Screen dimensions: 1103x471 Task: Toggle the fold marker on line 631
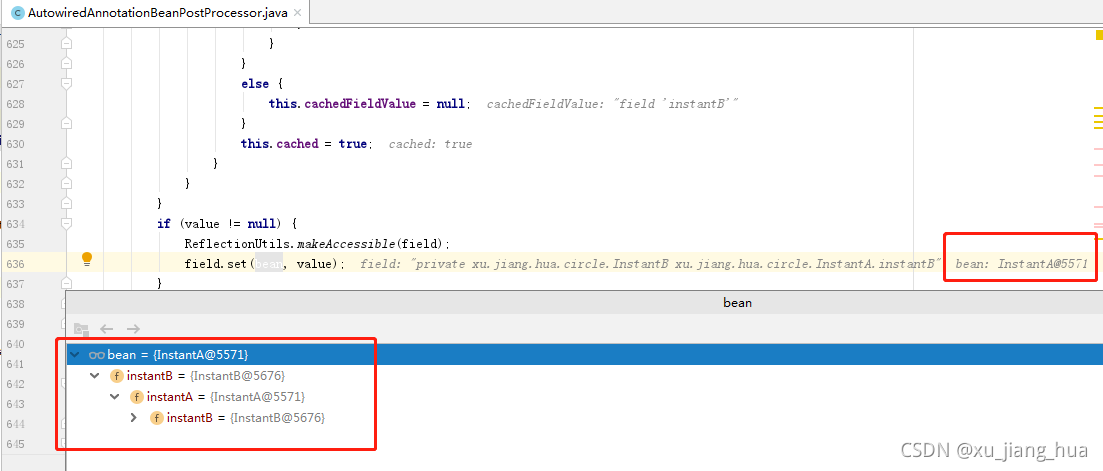pos(66,164)
